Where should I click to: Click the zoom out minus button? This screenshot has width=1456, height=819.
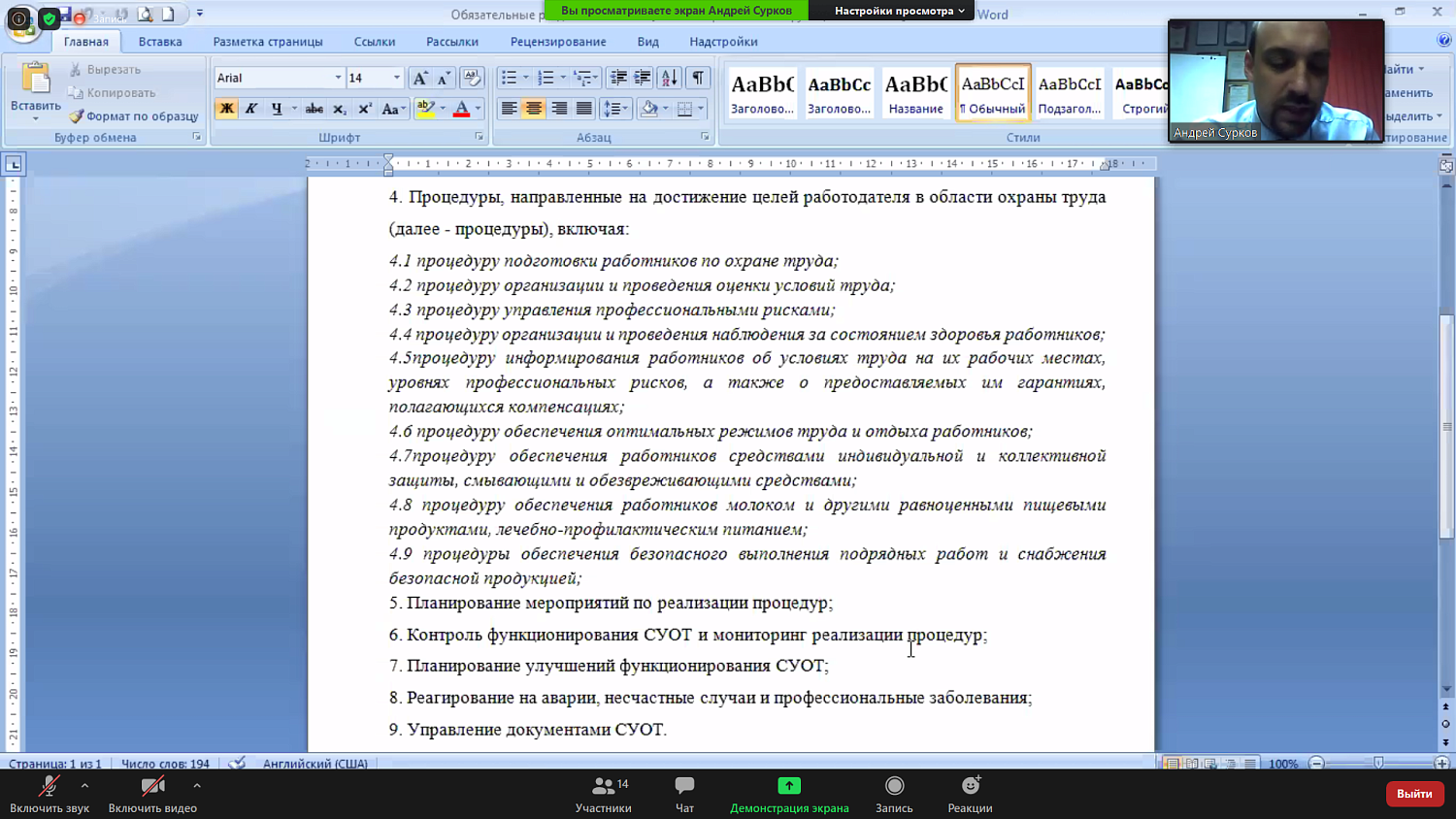[1316, 764]
